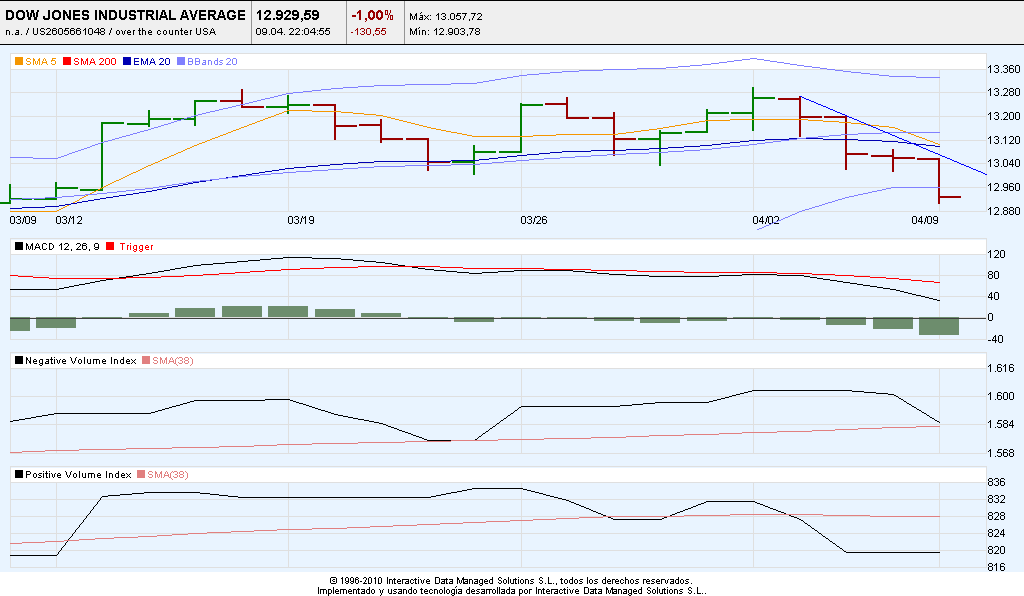This screenshot has height=596, width=1024.
Task: Click the timestamp 09.04. 22:04:55
Action: coord(293,31)
